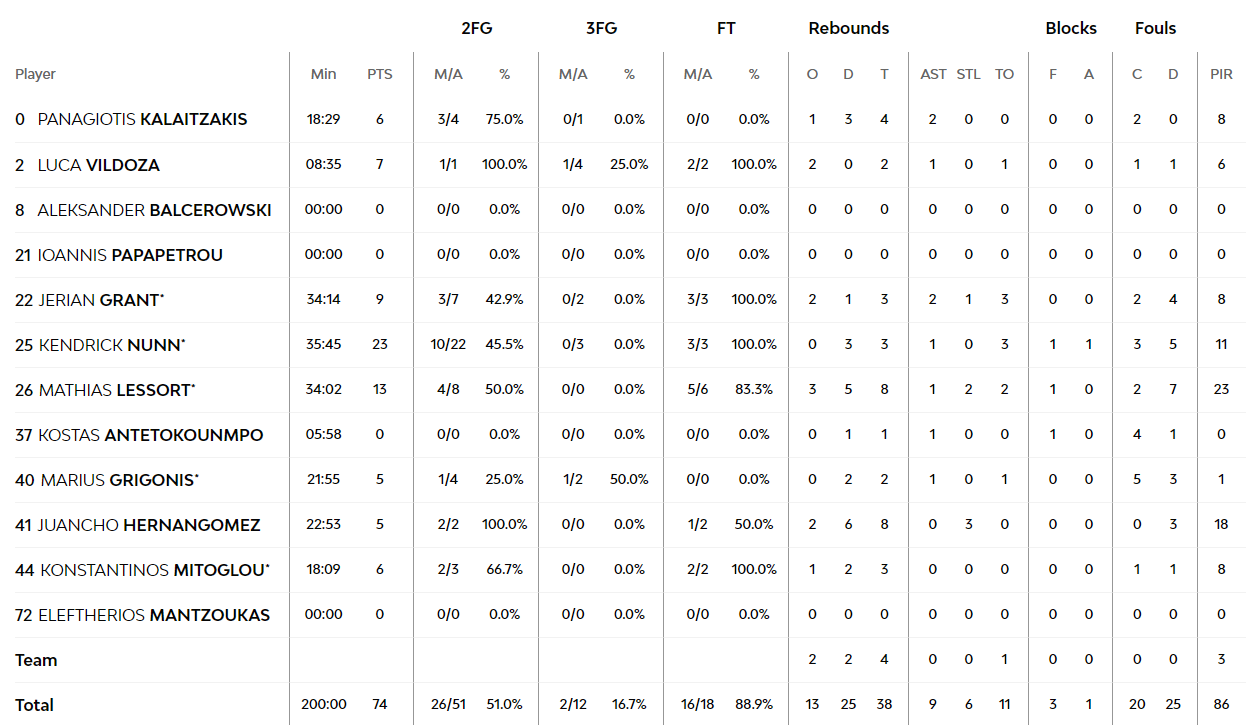Click the PIR column header

tap(1221, 74)
